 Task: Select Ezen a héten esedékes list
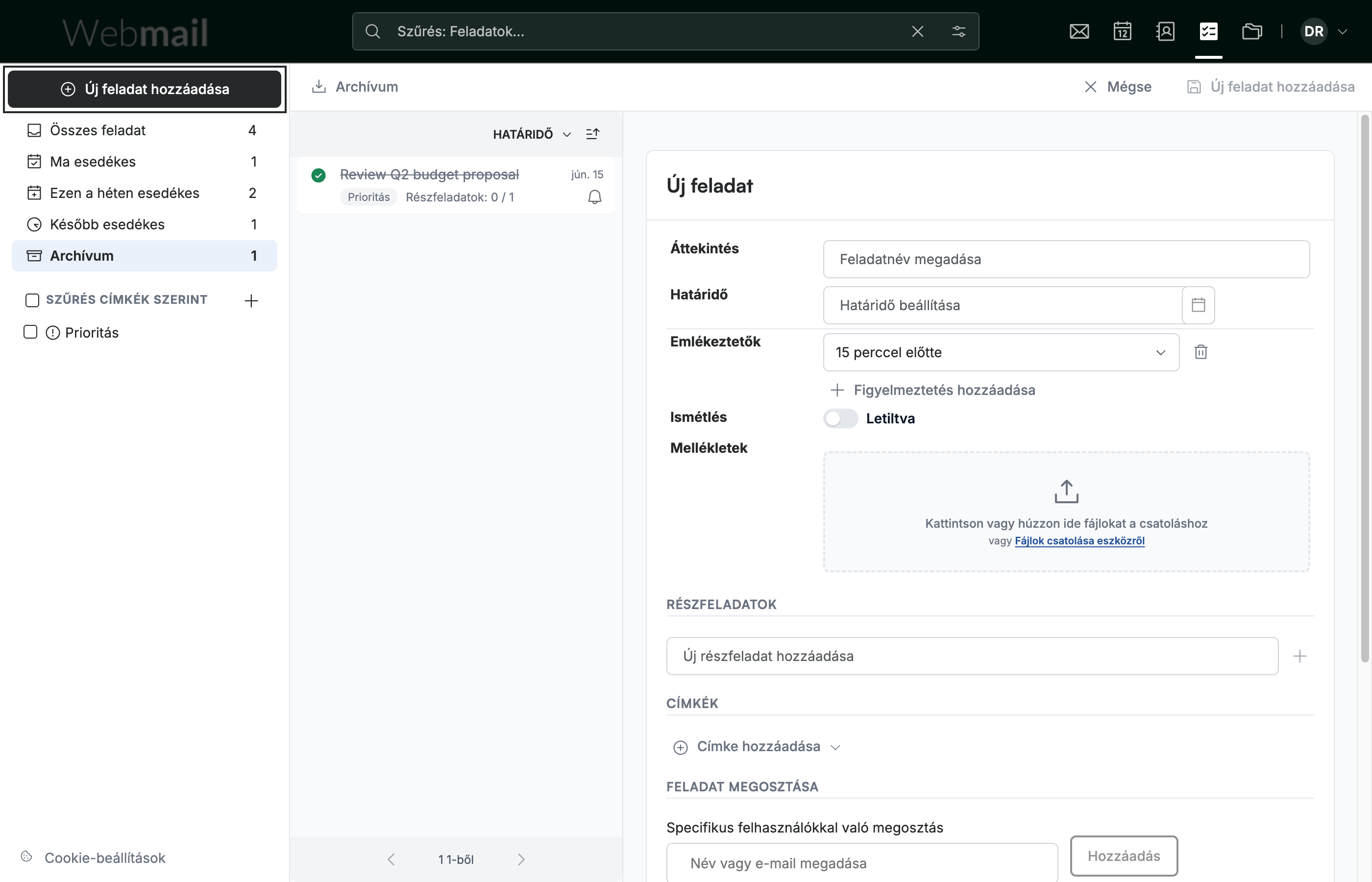(144, 193)
